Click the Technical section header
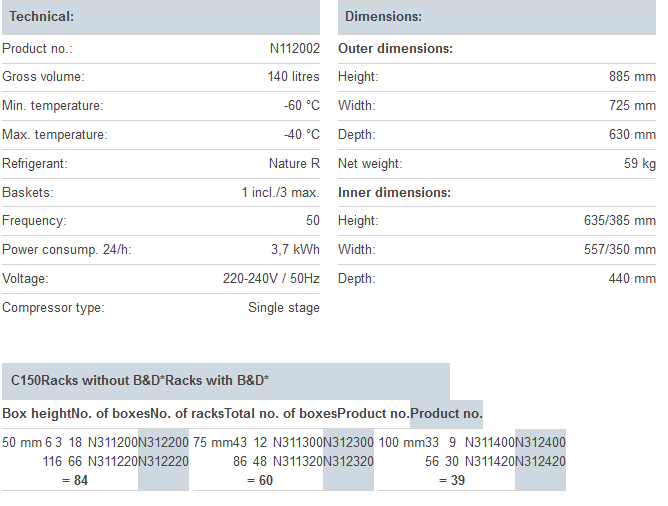 pyautogui.click(x=42, y=17)
